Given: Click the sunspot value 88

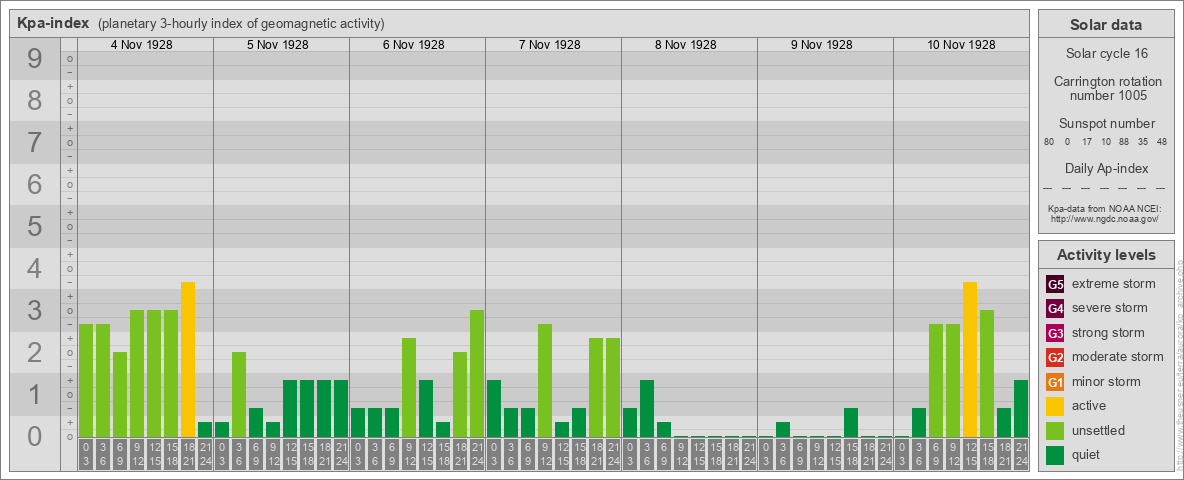Looking at the screenshot, I should pyautogui.click(x=1124, y=141).
